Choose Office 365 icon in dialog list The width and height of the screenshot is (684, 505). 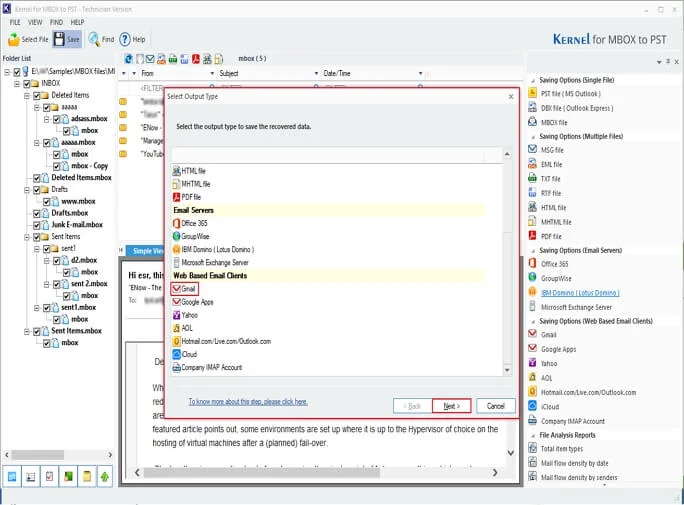click(x=176, y=223)
